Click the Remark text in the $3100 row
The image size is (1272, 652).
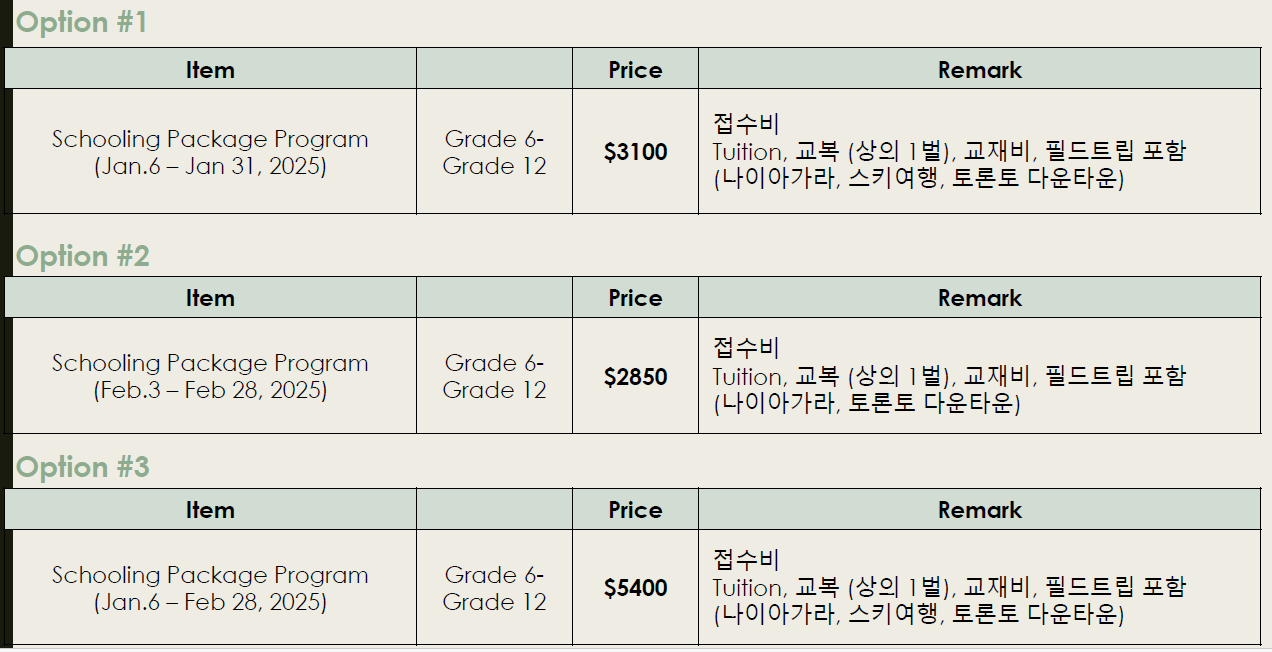point(948,152)
